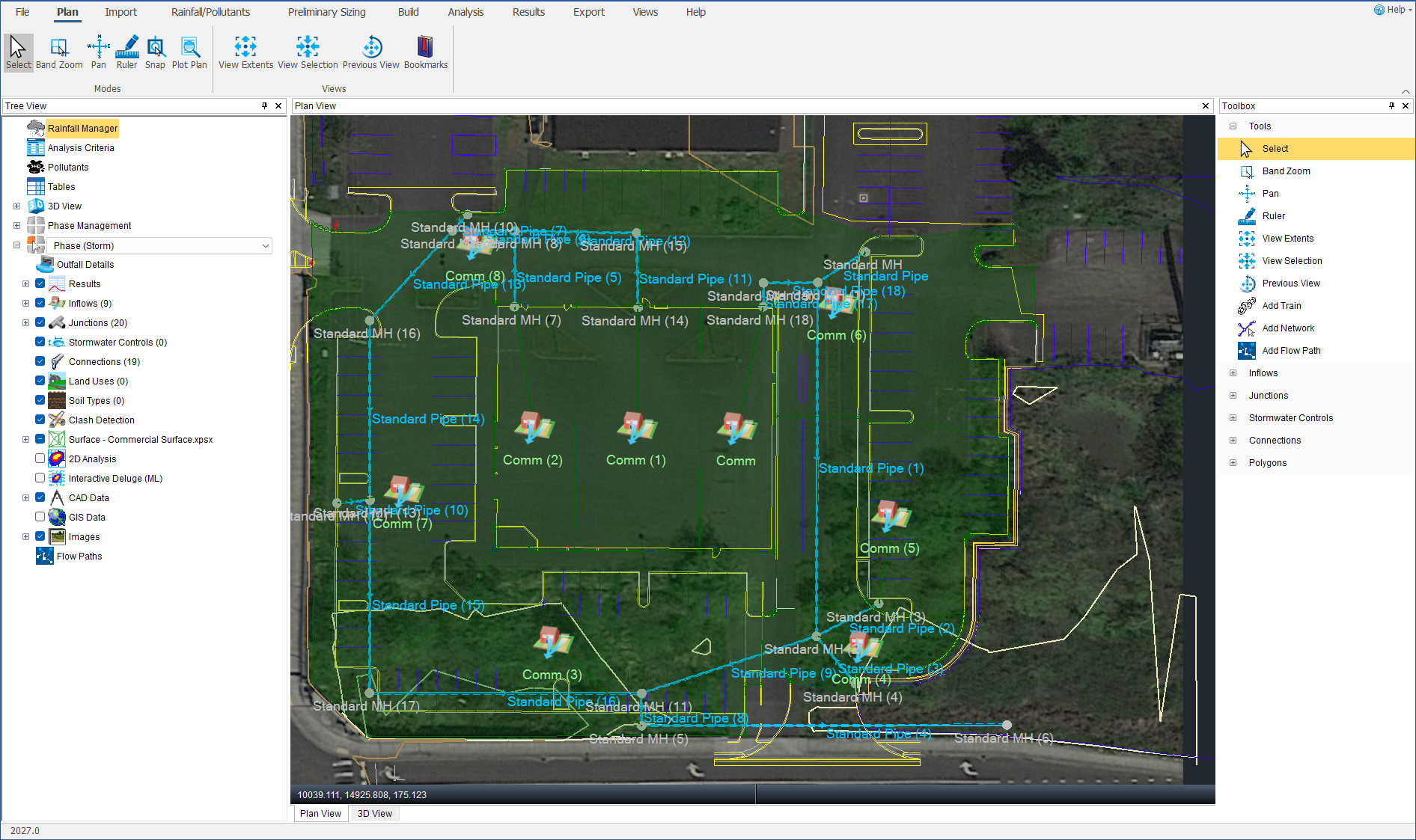Click Previous View in Toolbox

1291,283
